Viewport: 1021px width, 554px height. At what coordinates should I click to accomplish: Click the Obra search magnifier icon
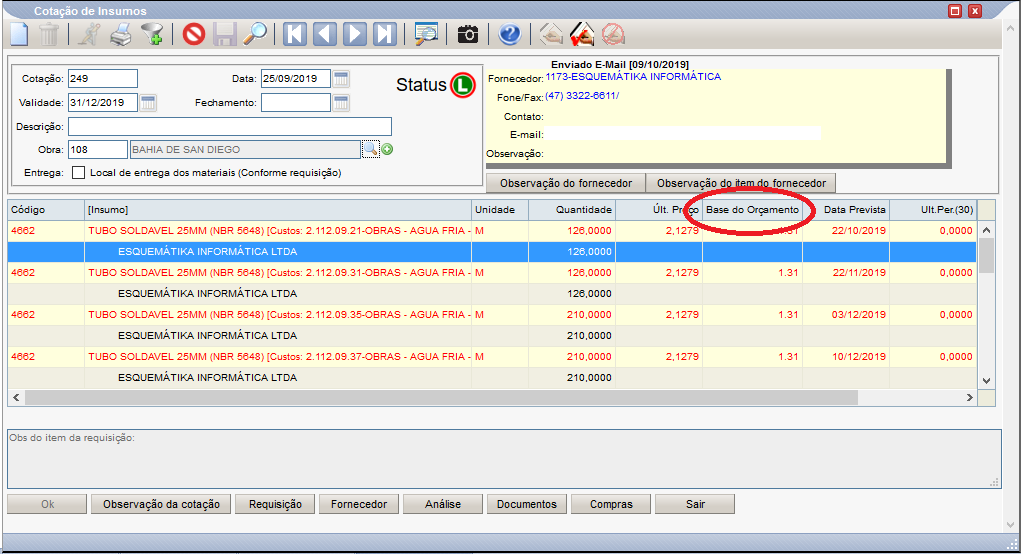[371, 149]
